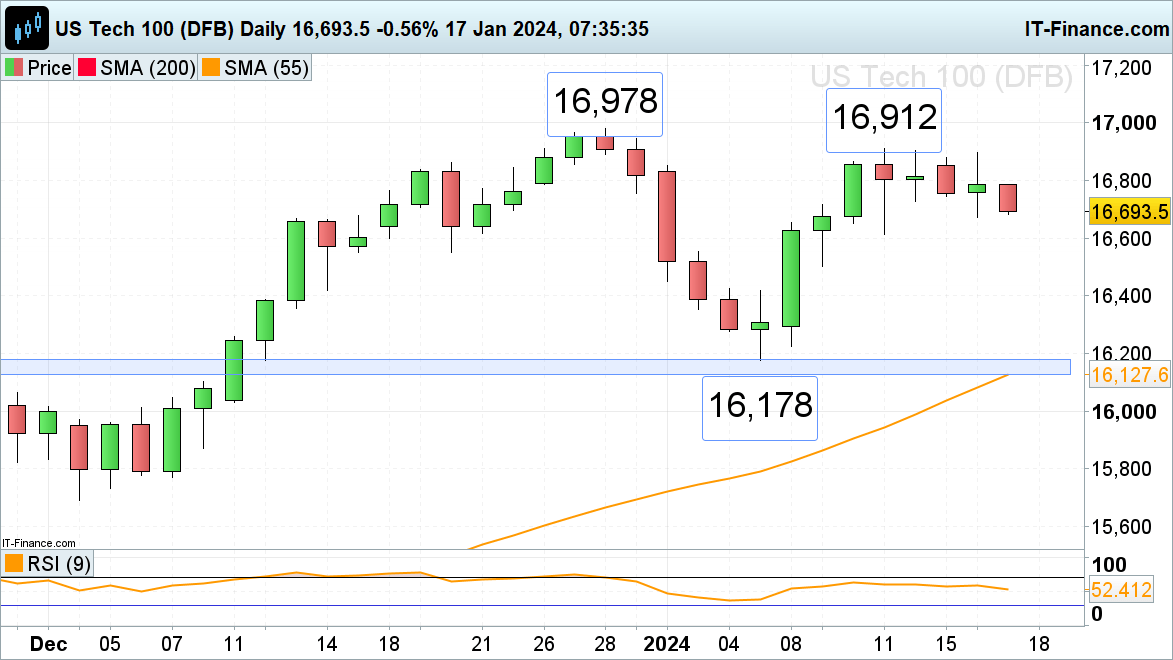
Task: Click the RSI value tag 52.412
Action: pos(1121,590)
